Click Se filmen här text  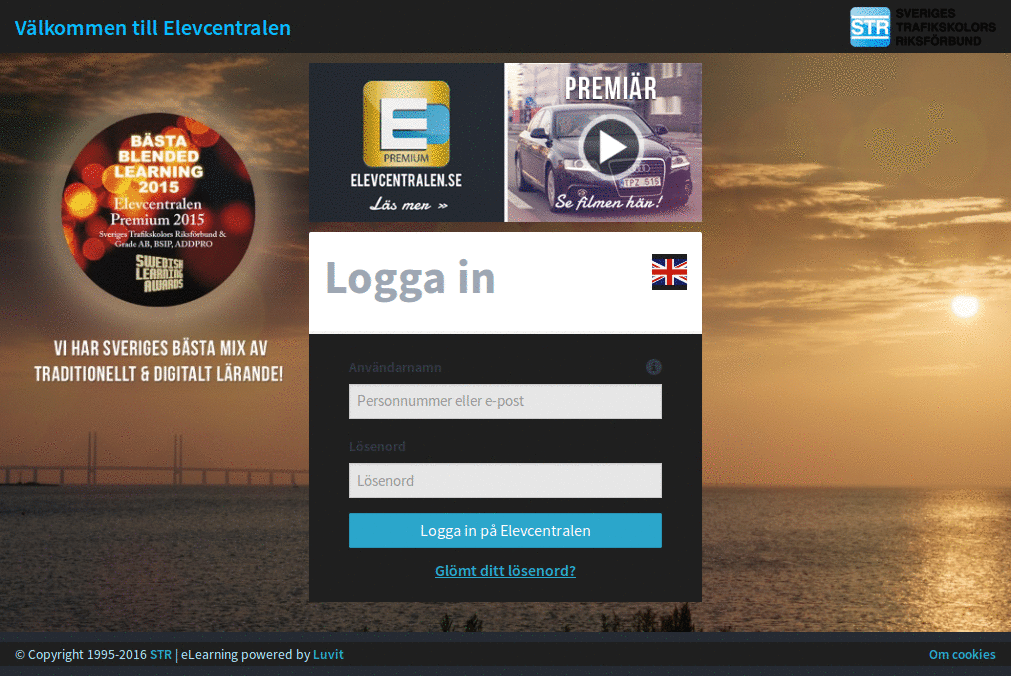[x=609, y=202]
